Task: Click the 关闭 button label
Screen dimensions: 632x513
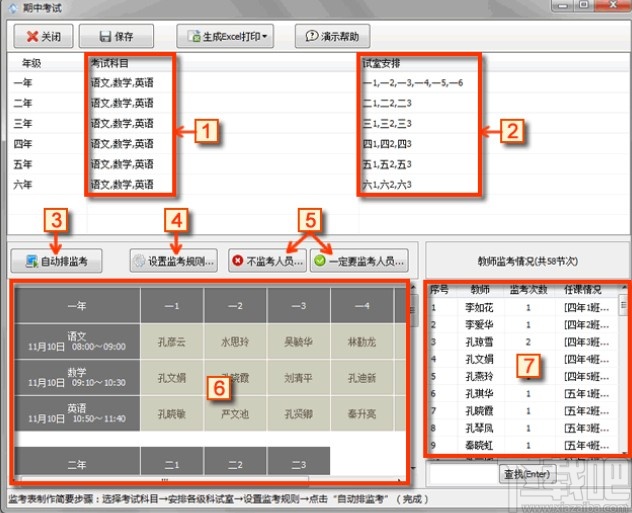Action: [x=51, y=37]
